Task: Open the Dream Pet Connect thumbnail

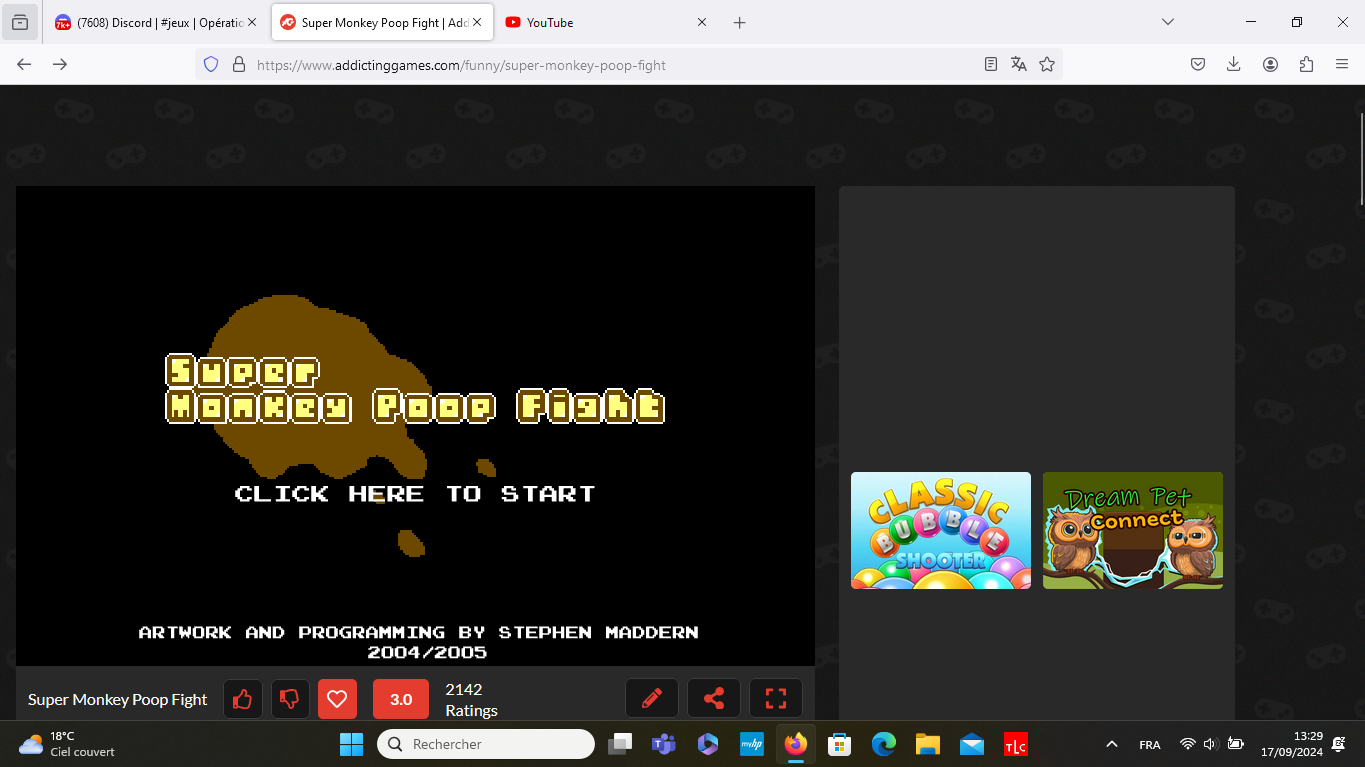Action: 1132,530
